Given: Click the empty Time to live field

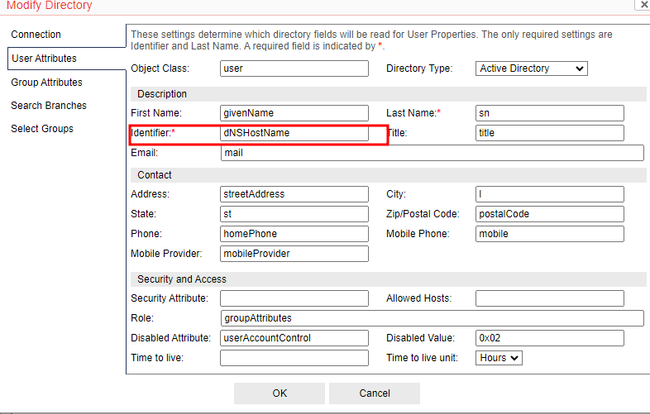Looking at the screenshot, I should 294,357.
